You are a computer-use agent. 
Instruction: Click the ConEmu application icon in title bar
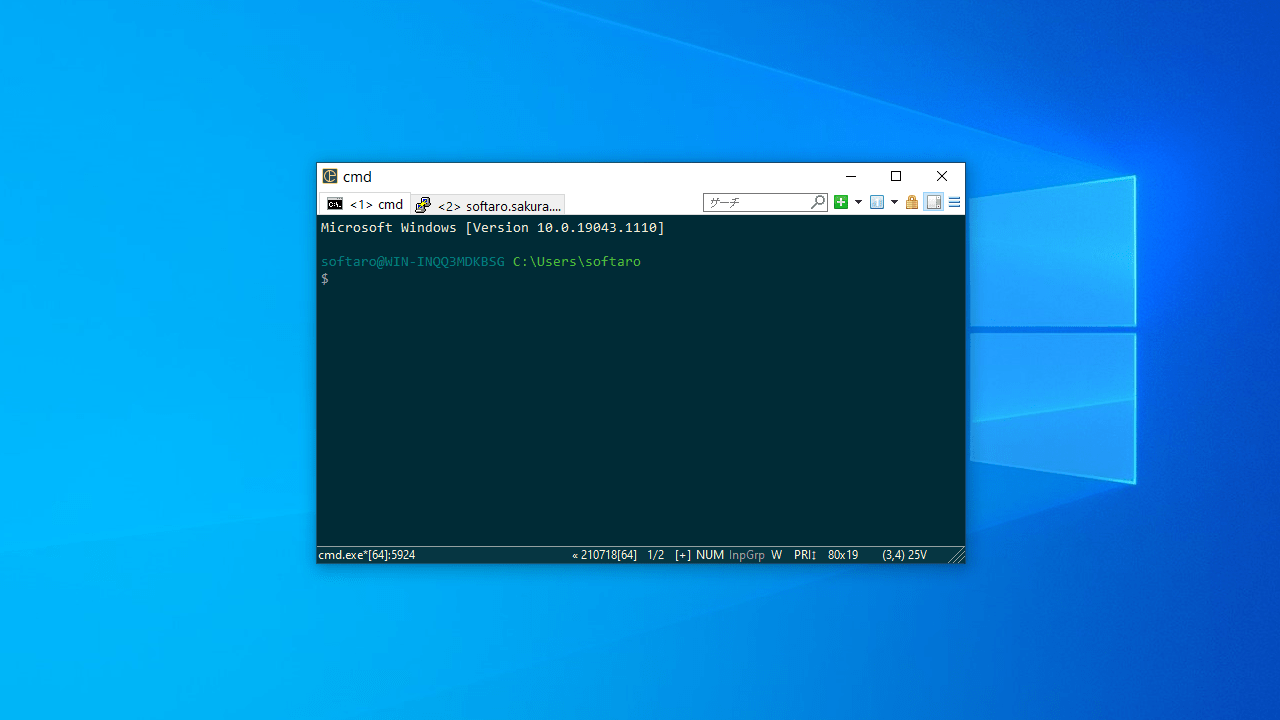(x=330, y=176)
